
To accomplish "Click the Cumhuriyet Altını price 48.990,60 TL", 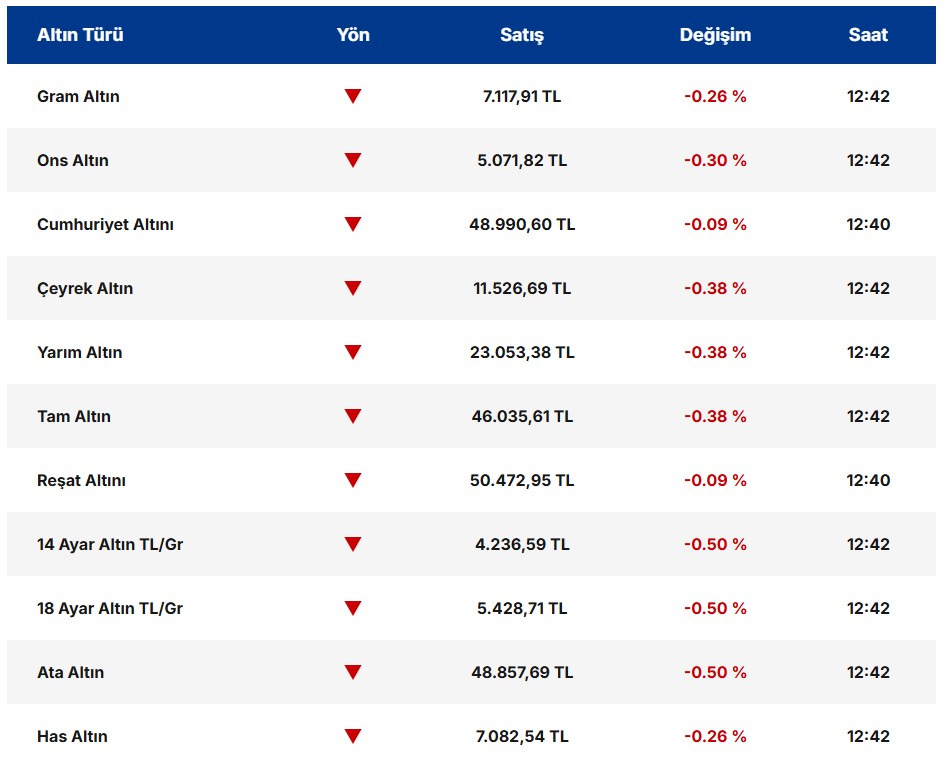I will (x=522, y=225).
